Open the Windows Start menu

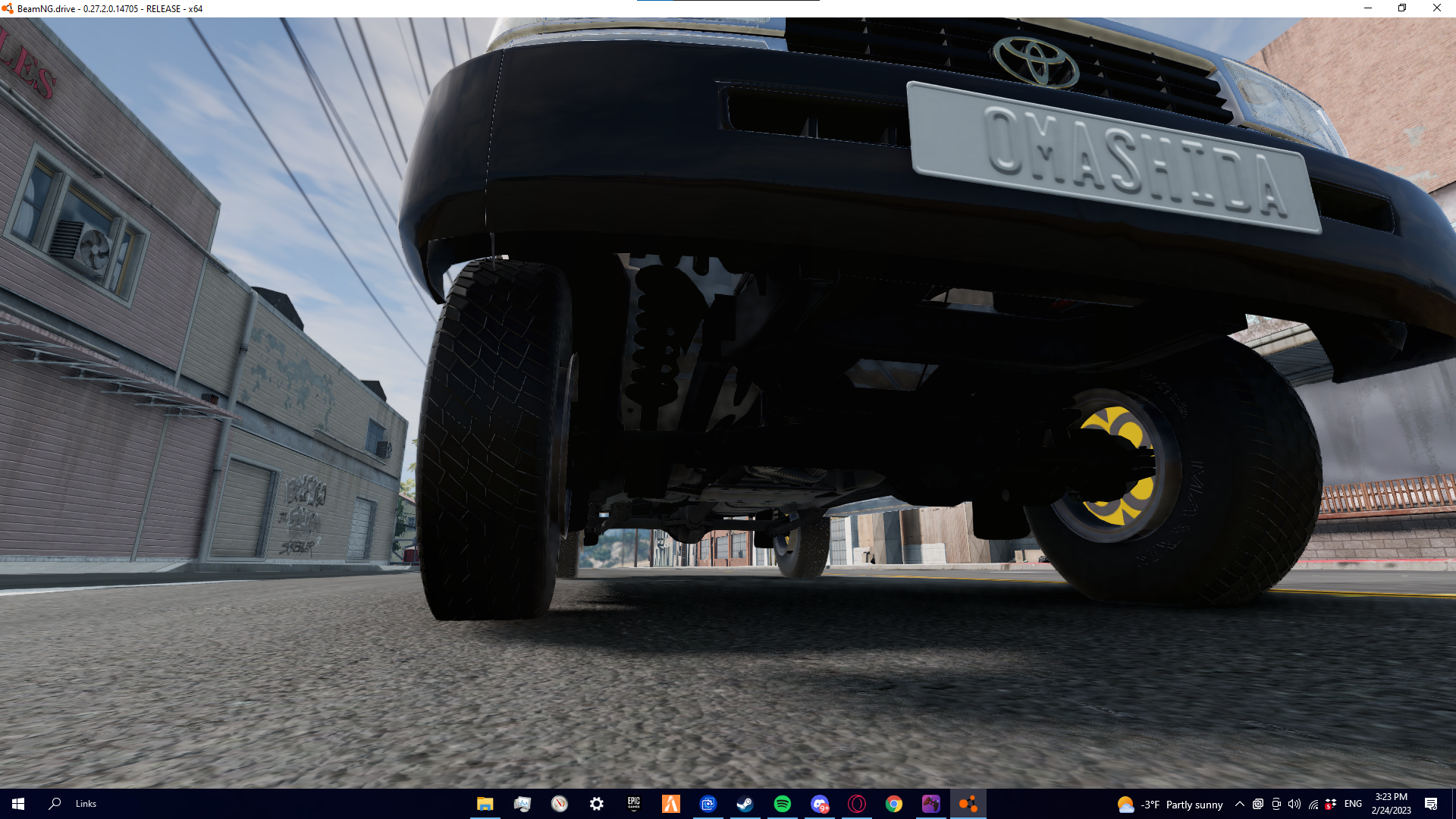(18, 804)
